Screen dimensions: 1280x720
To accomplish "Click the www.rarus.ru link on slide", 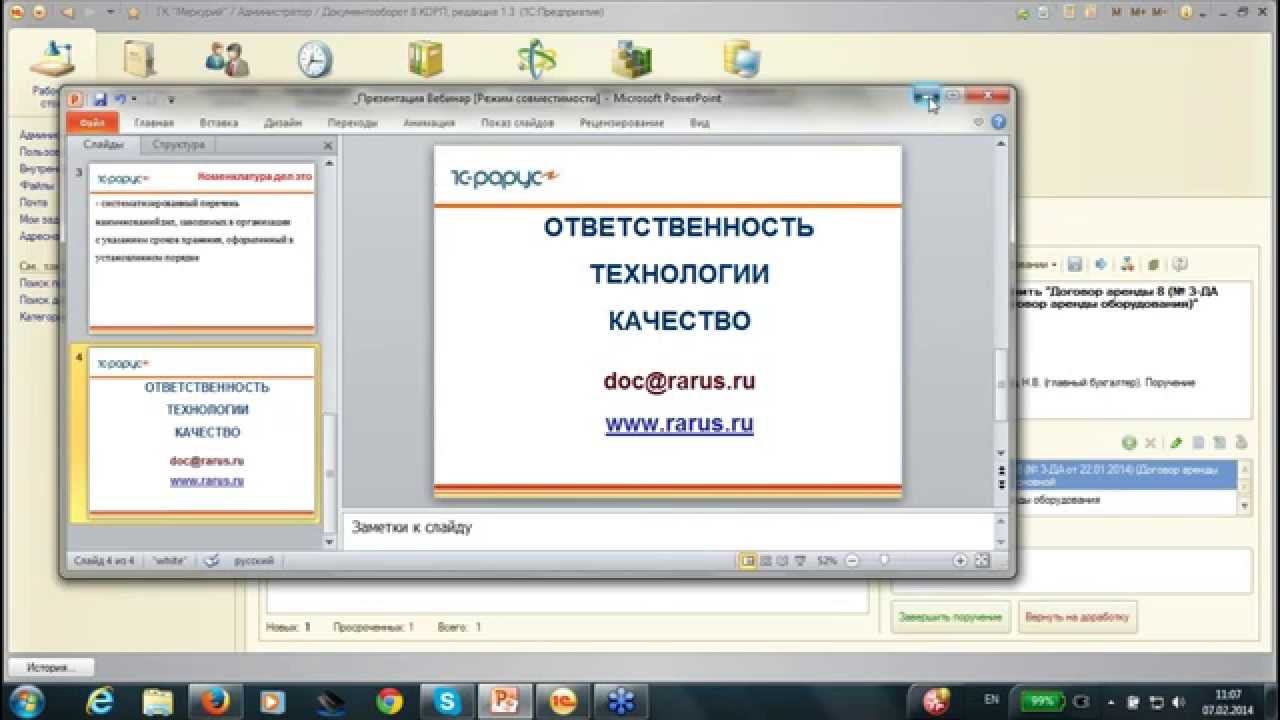I will click(679, 423).
